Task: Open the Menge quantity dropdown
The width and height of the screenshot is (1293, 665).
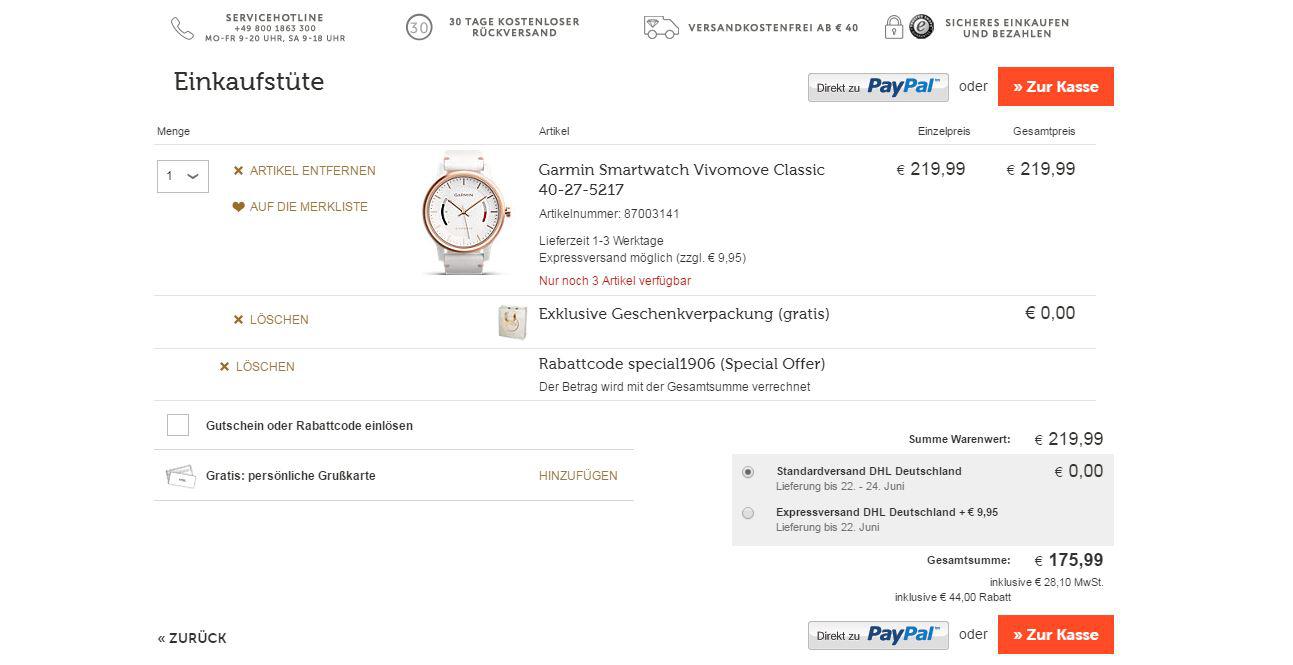Action: click(183, 176)
